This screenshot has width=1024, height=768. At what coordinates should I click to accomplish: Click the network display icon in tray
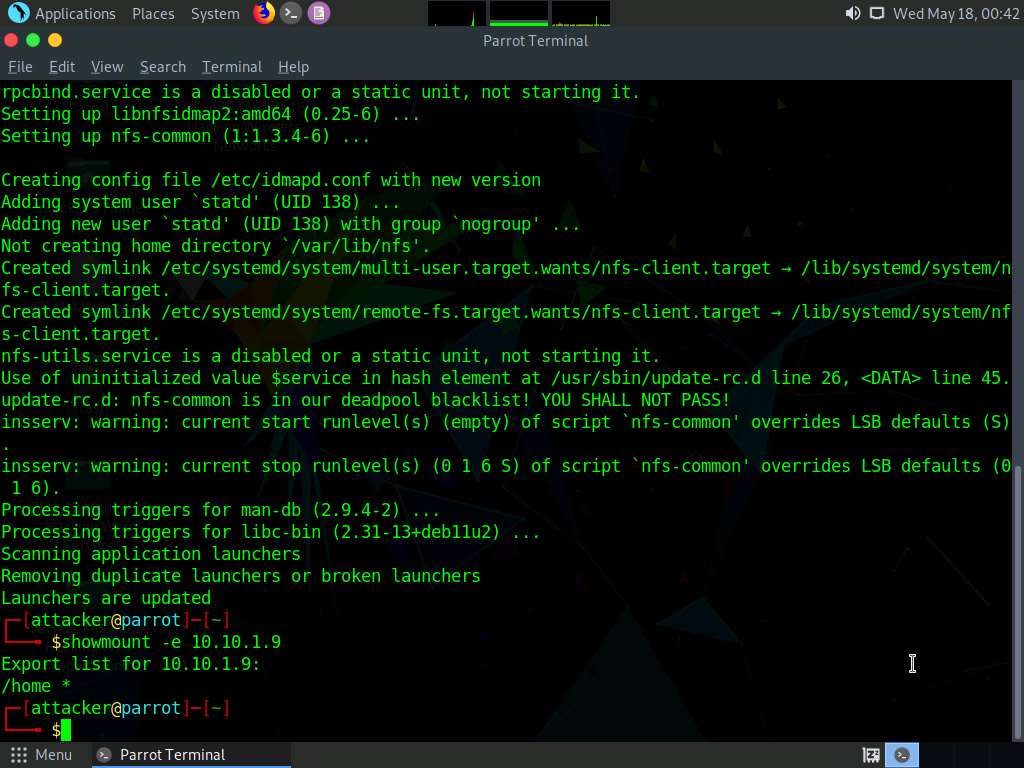click(x=877, y=13)
